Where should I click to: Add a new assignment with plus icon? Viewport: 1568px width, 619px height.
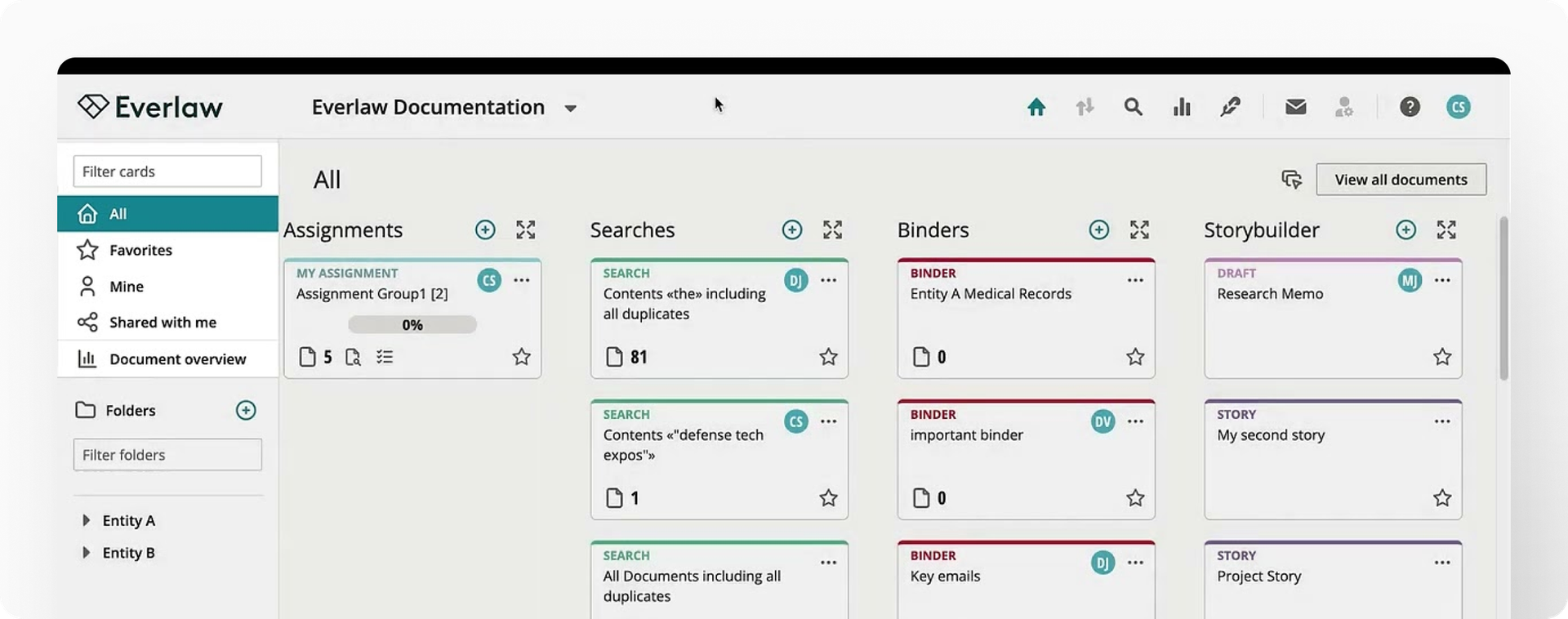pos(485,230)
